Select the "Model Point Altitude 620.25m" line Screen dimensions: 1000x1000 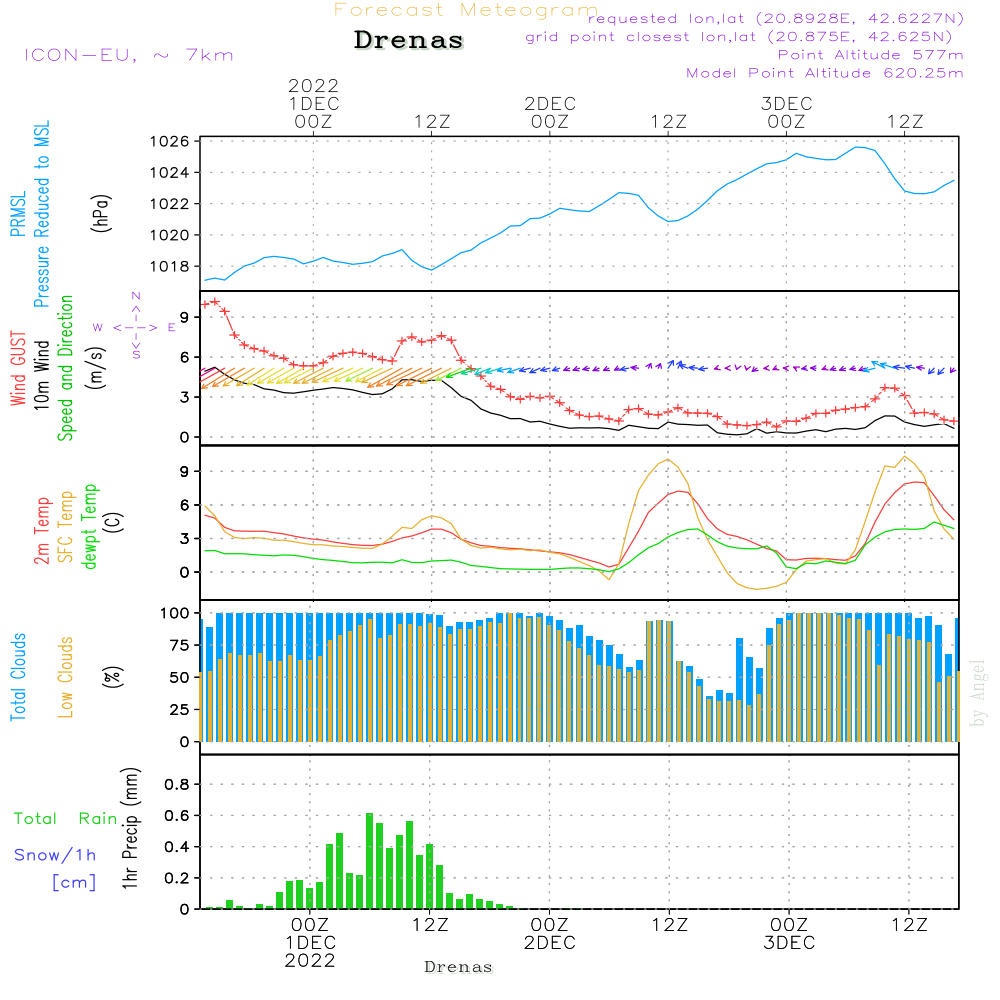coord(825,73)
